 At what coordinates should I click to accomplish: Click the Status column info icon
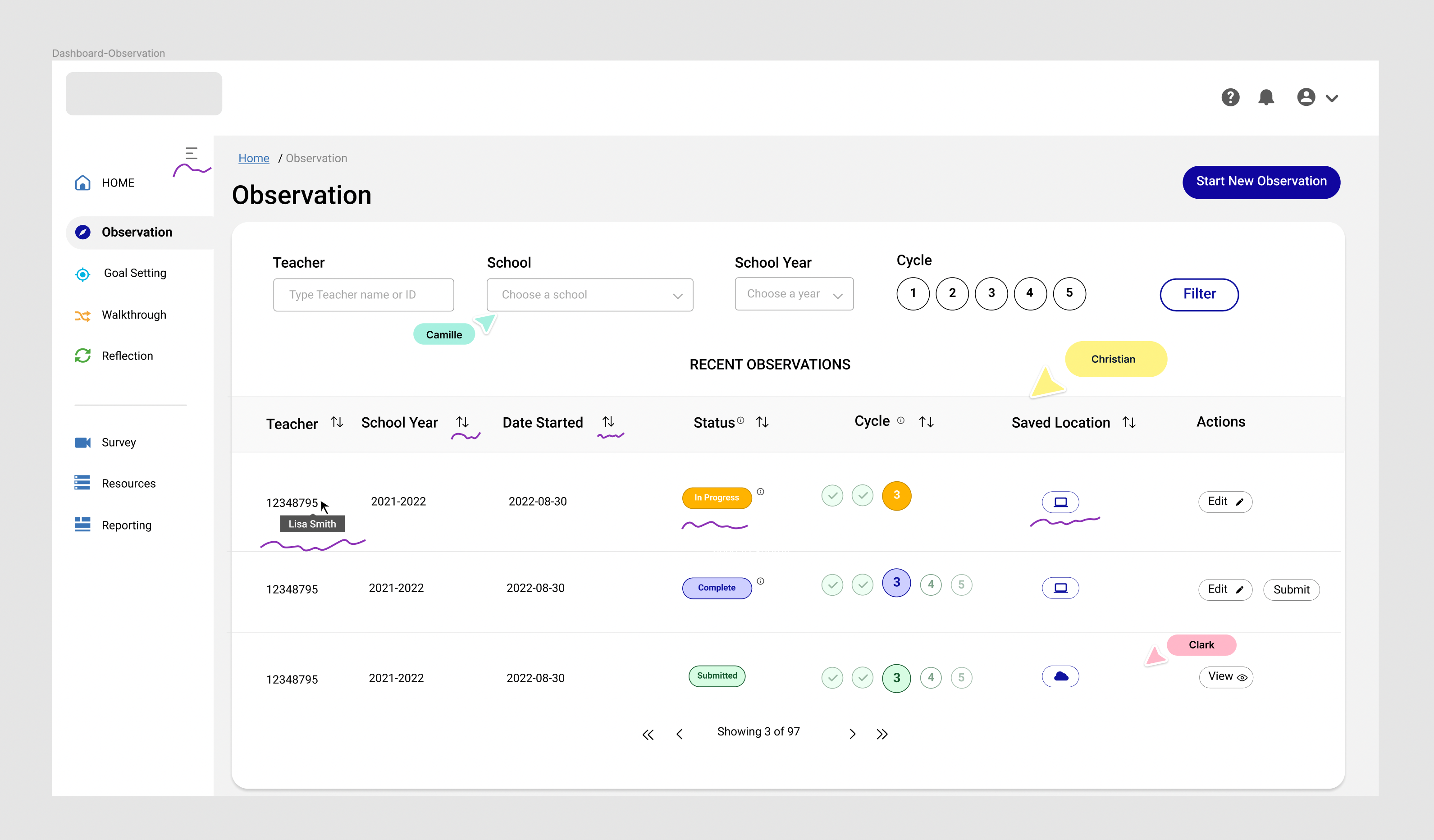740,420
